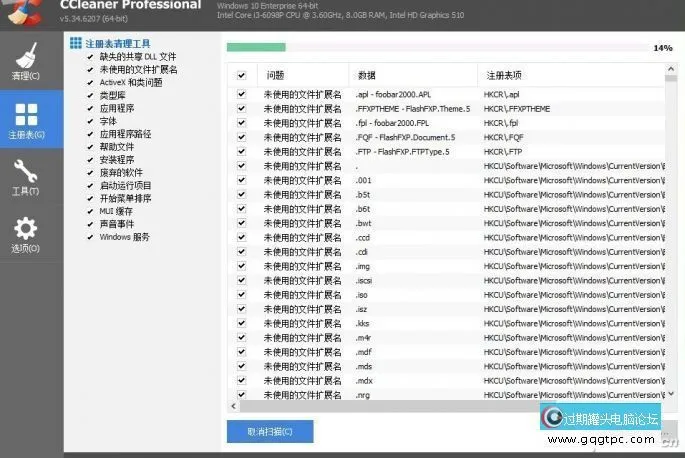Sort by the 数据 column header
The height and width of the screenshot is (458, 685).
click(x=366, y=75)
